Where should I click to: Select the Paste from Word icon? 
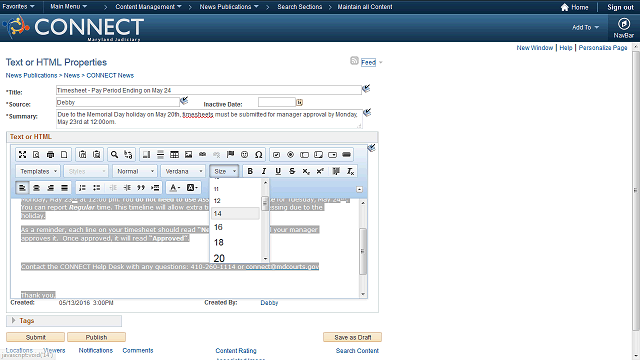[x=96, y=155]
